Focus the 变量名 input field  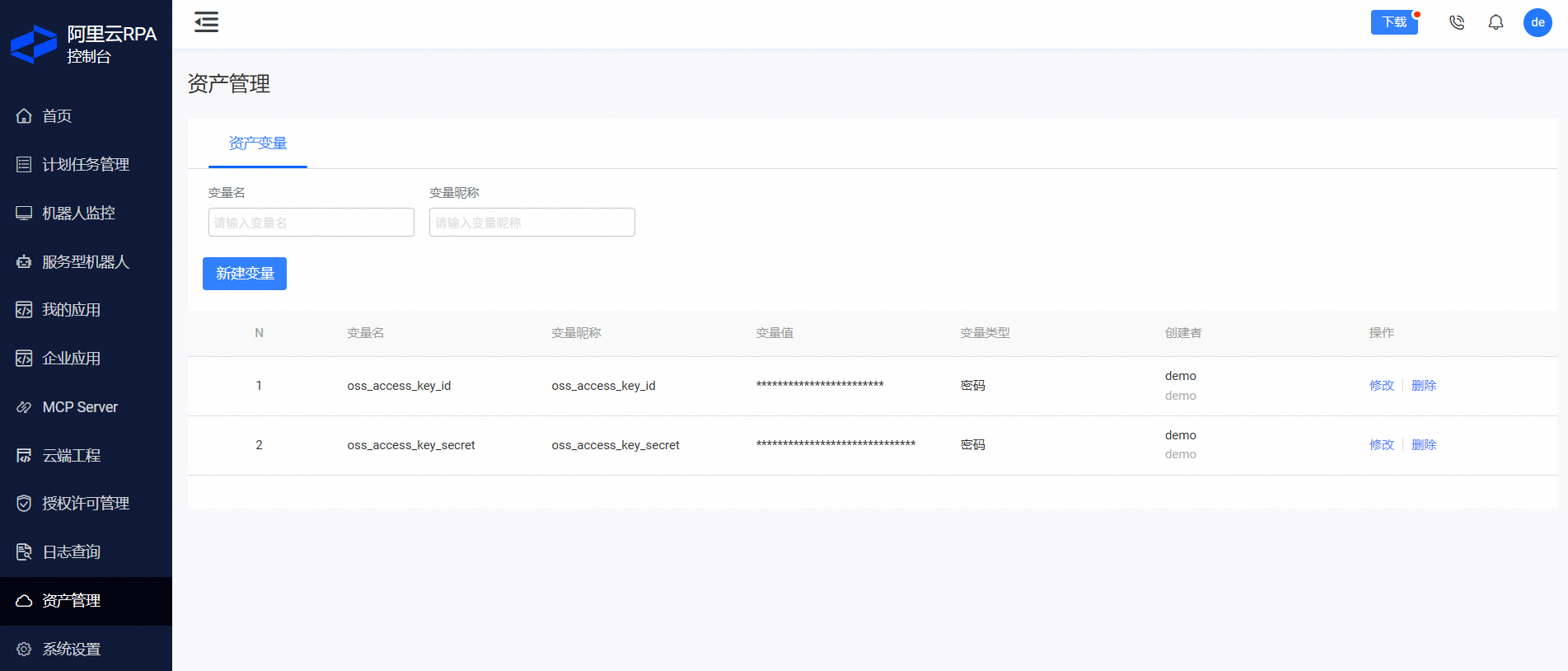click(x=311, y=223)
